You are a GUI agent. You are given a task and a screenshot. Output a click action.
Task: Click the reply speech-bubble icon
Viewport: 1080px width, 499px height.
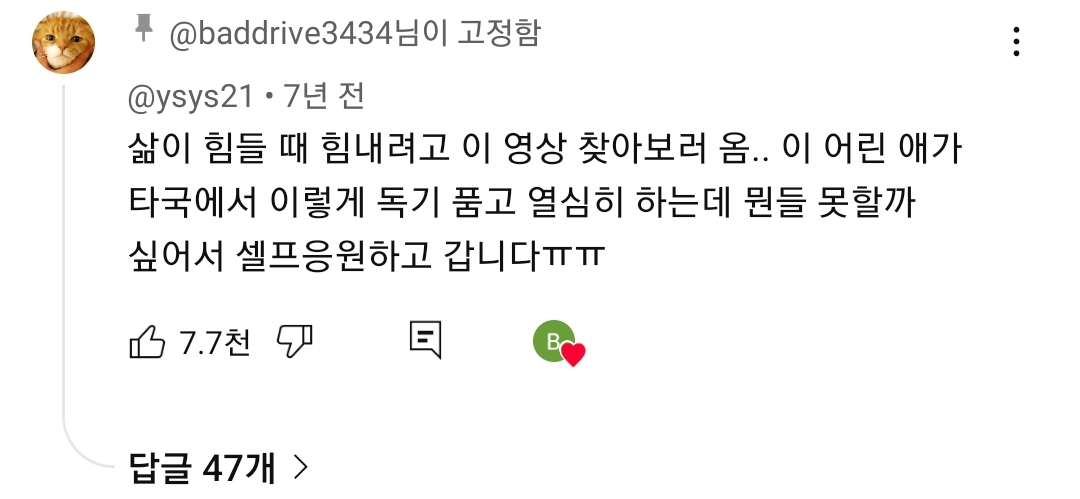(x=426, y=340)
